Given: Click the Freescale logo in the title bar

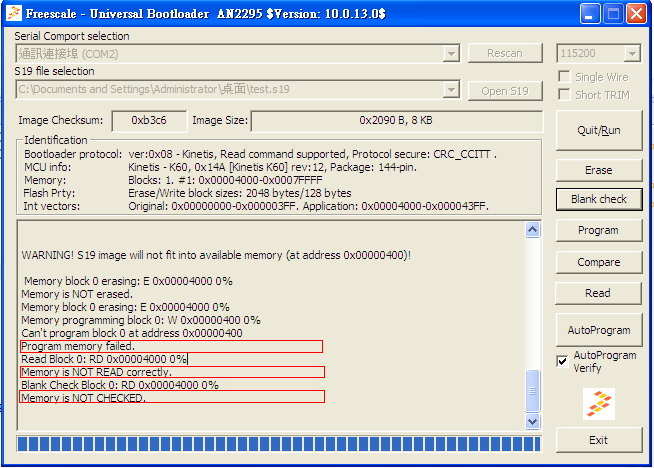Looking at the screenshot, I should (x=14, y=13).
